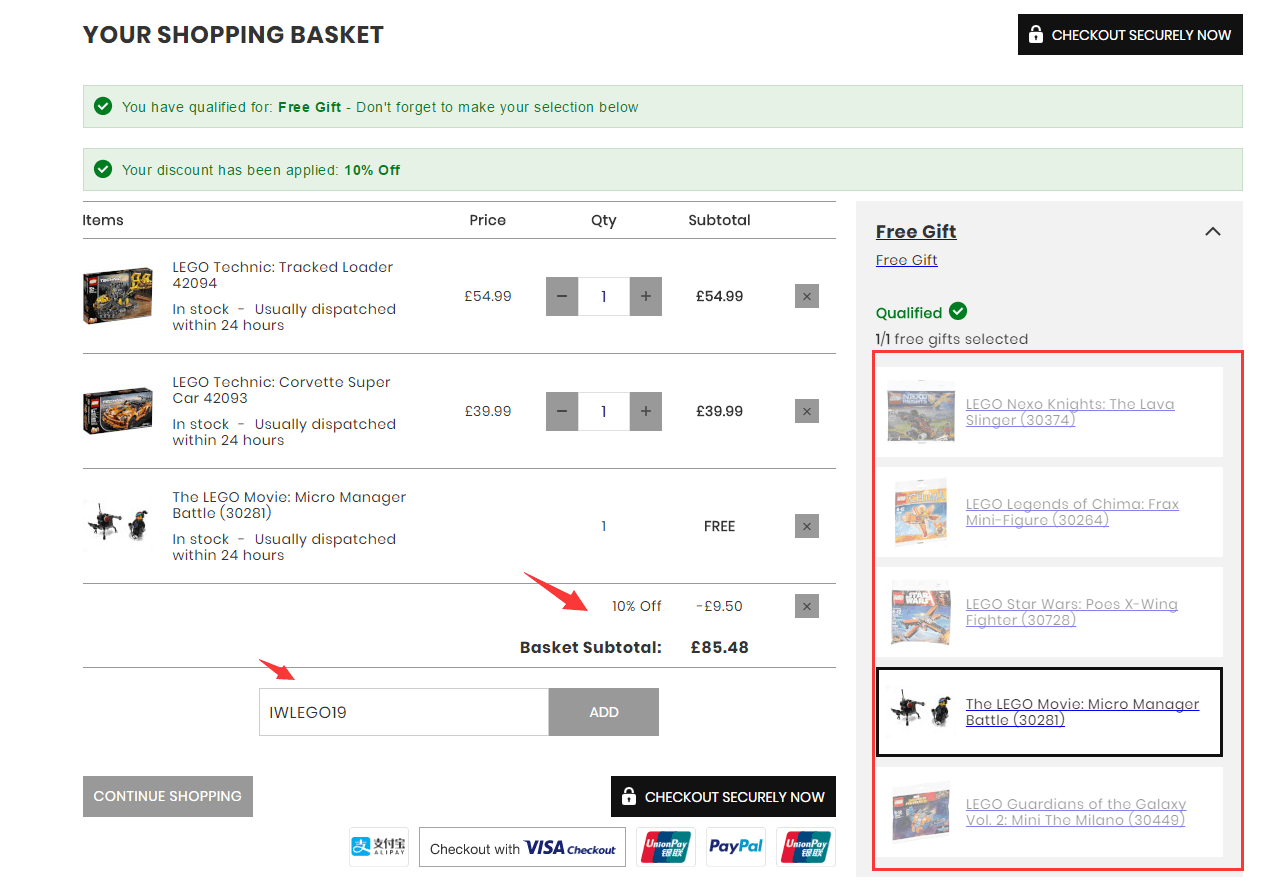Pay with Alipay icon
Screen dimensions: 1279x882
(x=379, y=847)
